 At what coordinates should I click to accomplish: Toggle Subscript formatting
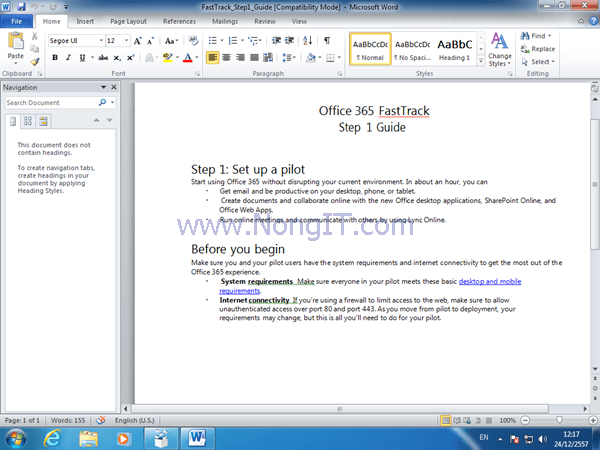pos(117,58)
